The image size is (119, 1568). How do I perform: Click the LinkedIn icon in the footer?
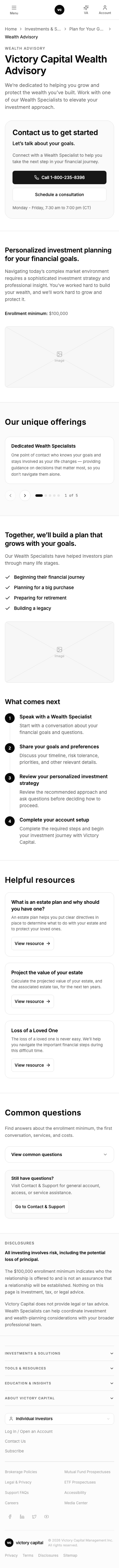[x=23, y=1519]
